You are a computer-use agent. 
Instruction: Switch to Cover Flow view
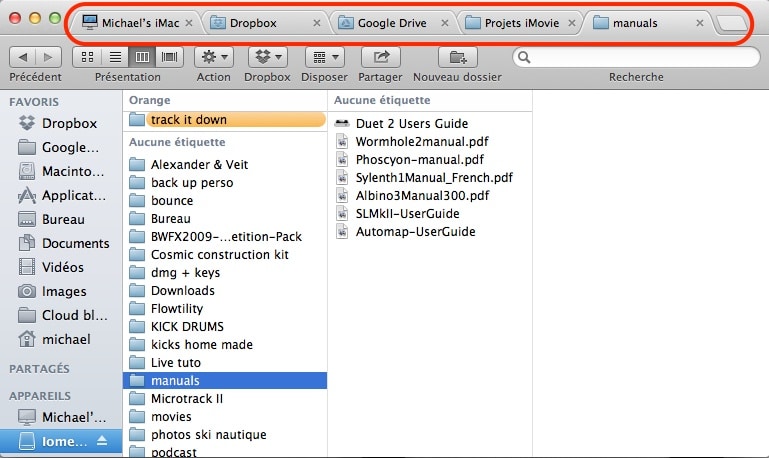click(169, 58)
